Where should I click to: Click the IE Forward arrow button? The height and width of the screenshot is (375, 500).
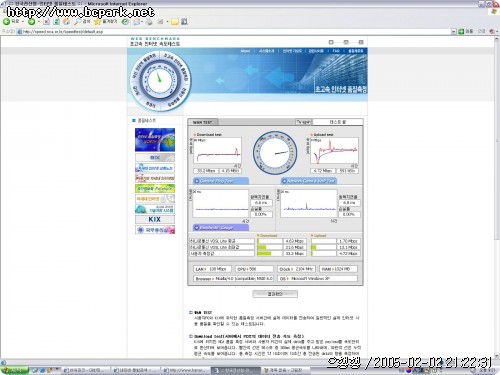coord(31,22)
